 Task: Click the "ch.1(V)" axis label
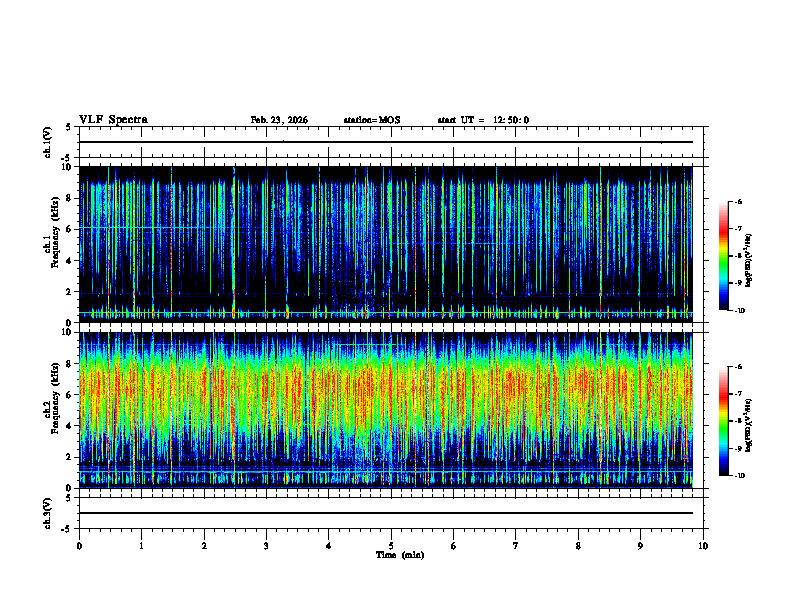47,142
